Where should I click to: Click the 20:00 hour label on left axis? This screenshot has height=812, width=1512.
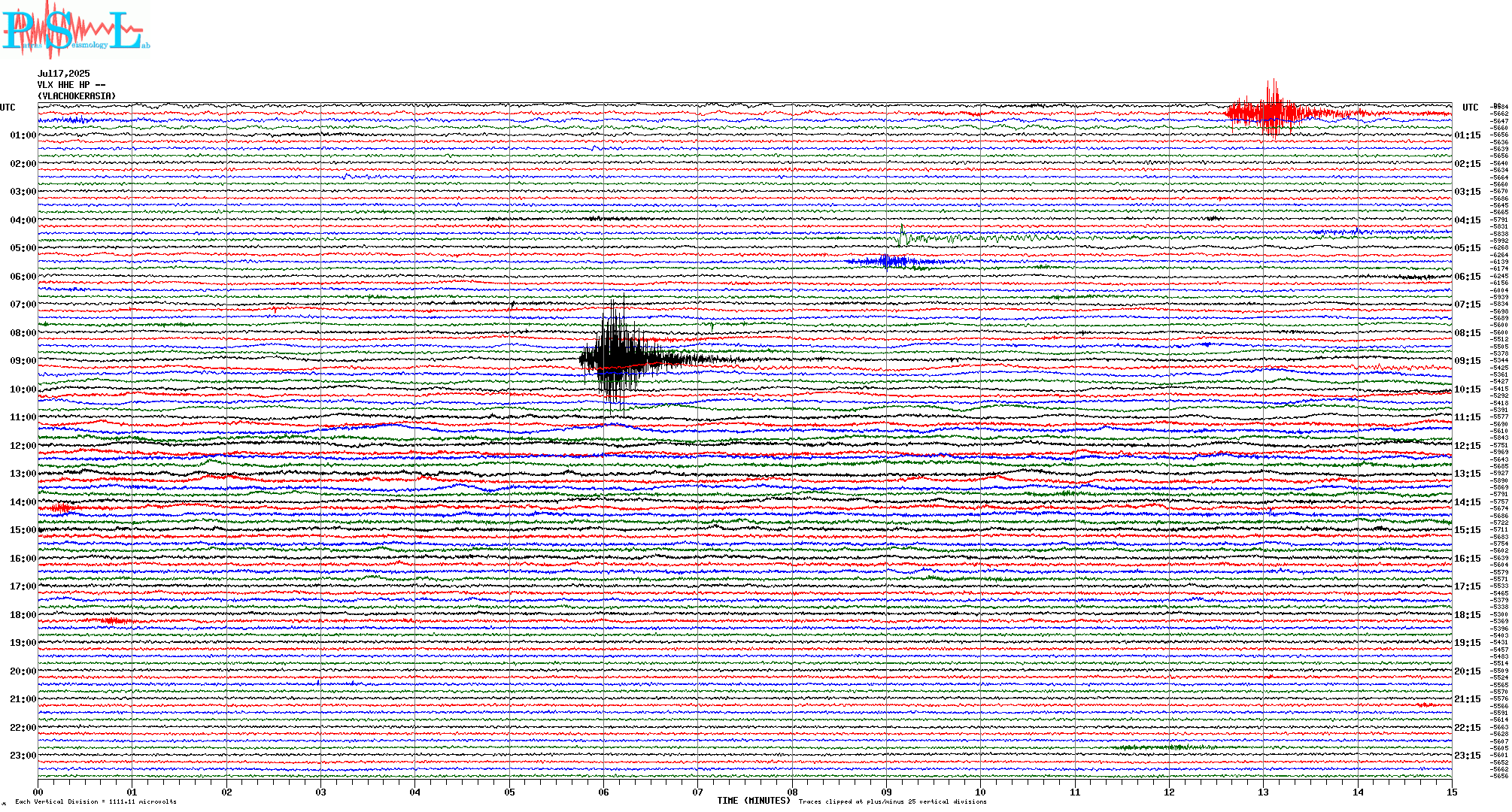(x=23, y=671)
